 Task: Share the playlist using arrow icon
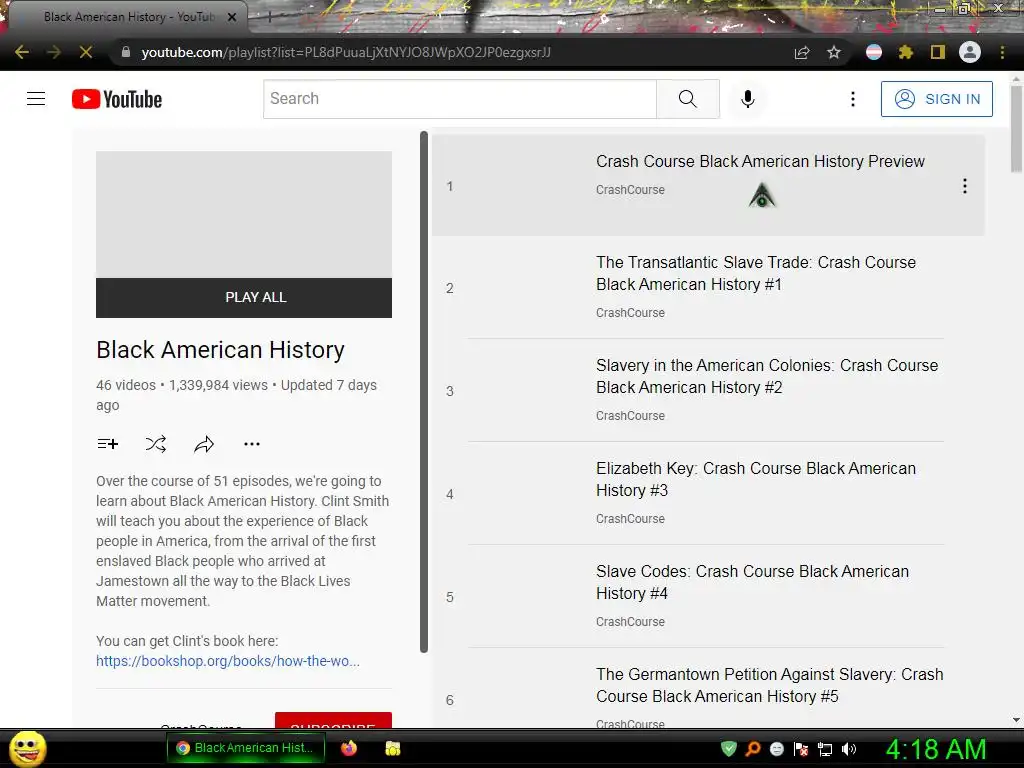(x=204, y=444)
